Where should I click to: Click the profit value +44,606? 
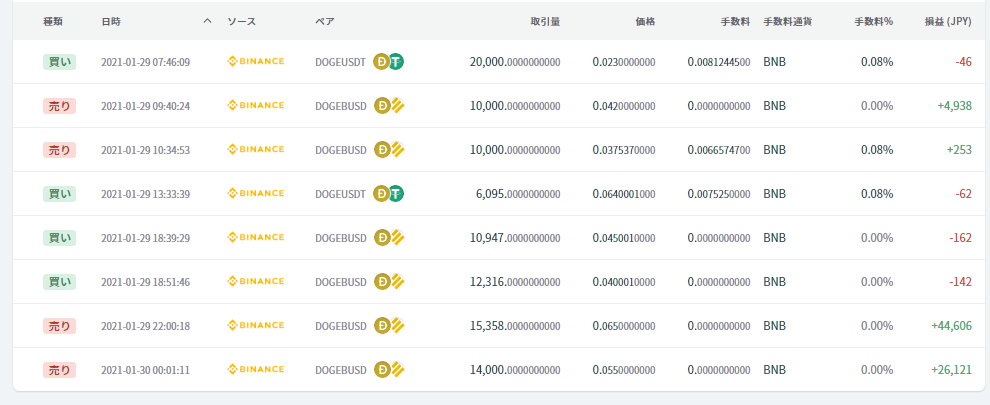coord(951,326)
